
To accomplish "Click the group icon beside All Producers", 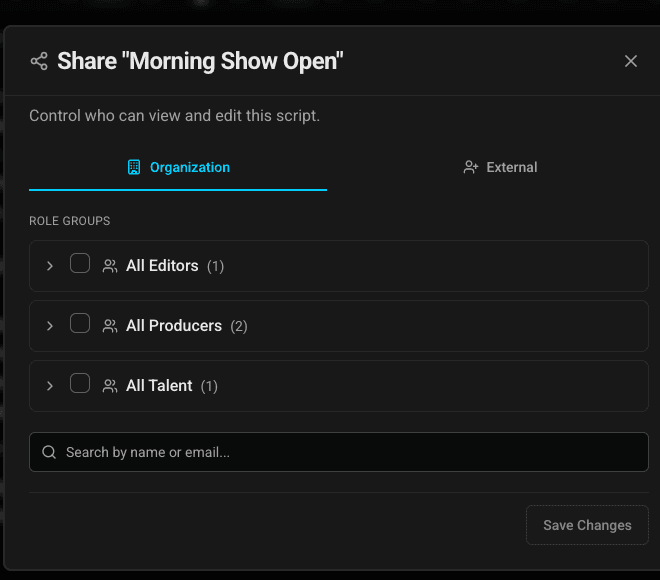I will (110, 326).
